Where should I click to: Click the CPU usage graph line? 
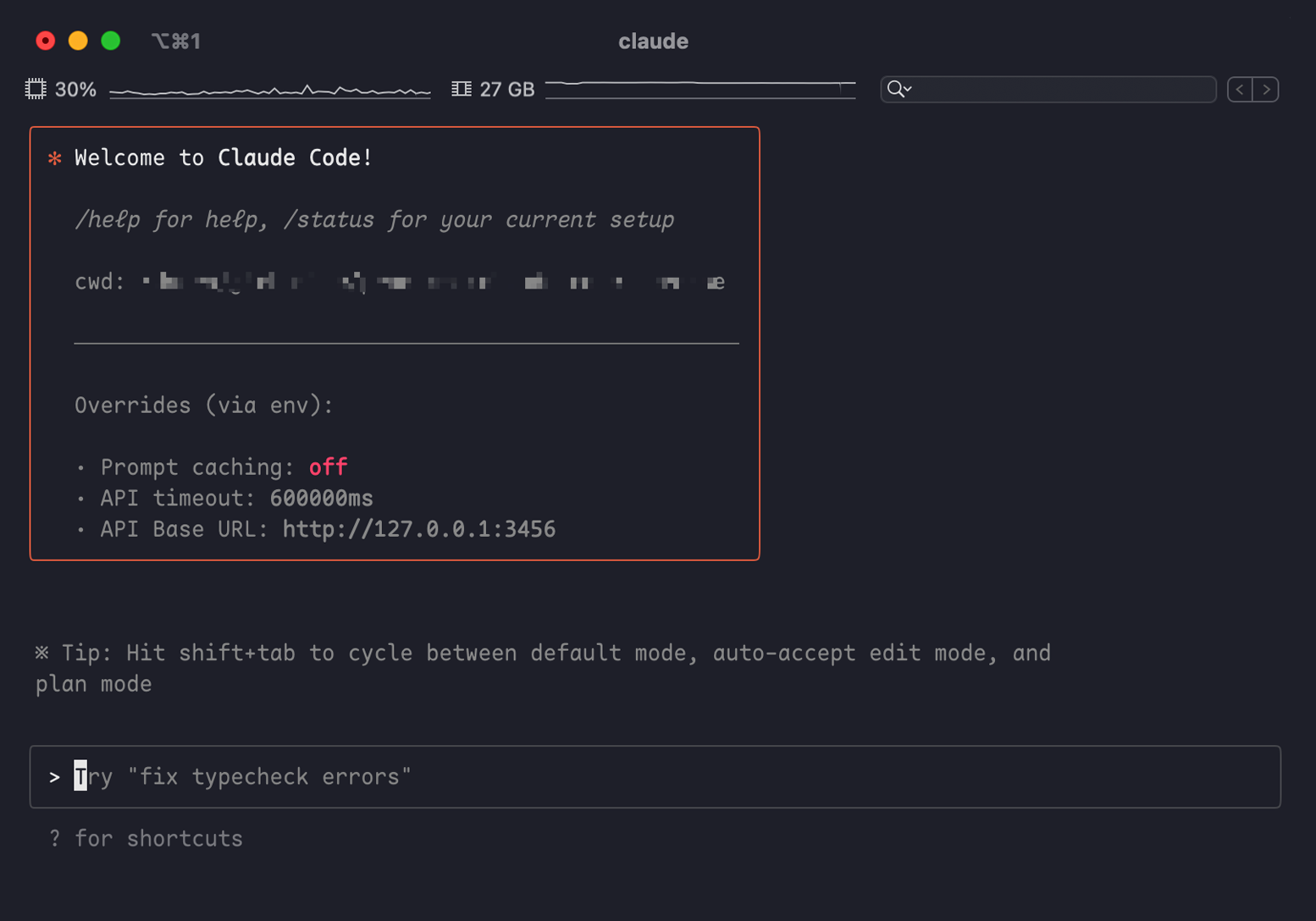click(x=270, y=91)
